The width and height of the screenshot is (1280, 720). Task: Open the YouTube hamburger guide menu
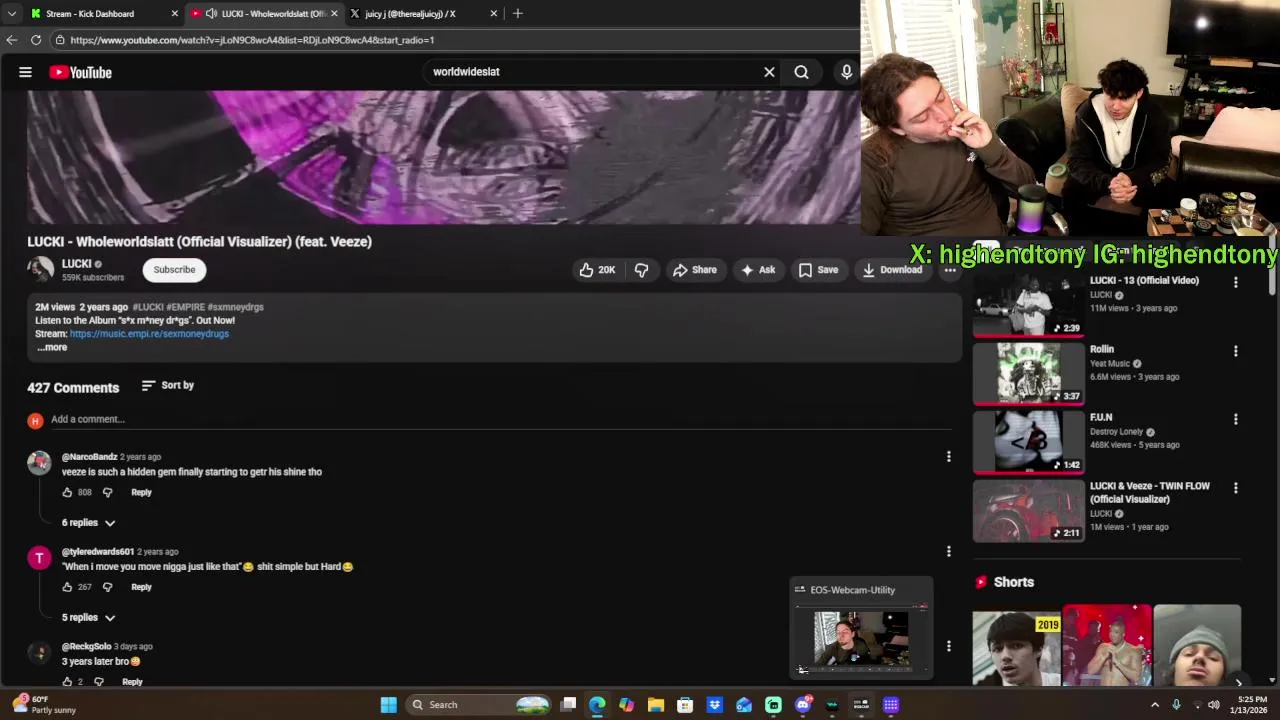click(25, 72)
